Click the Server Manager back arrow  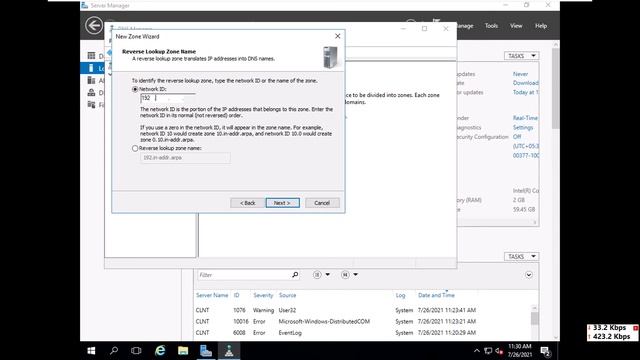click(94, 26)
